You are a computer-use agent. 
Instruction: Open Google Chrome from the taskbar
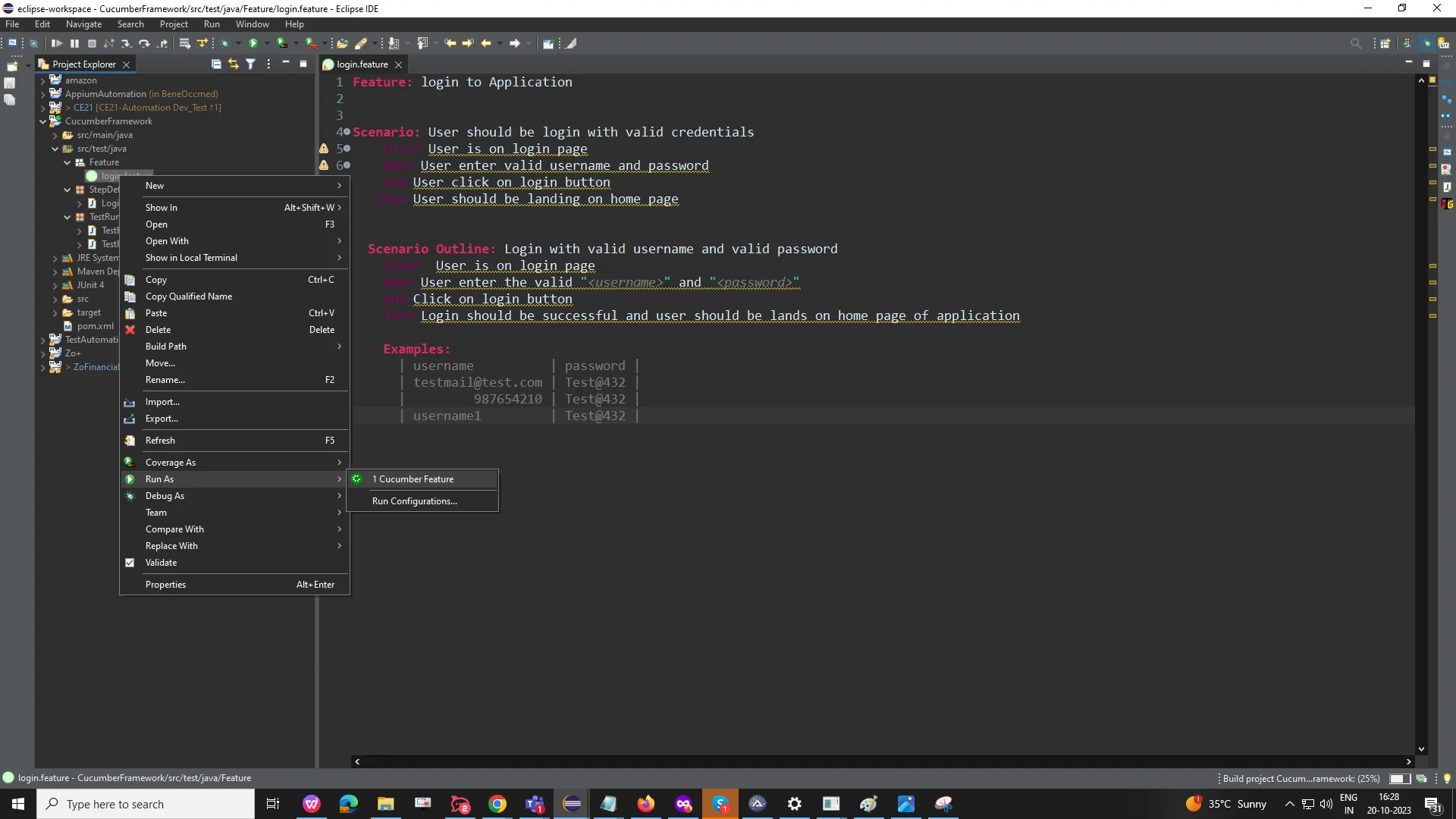click(x=497, y=804)
